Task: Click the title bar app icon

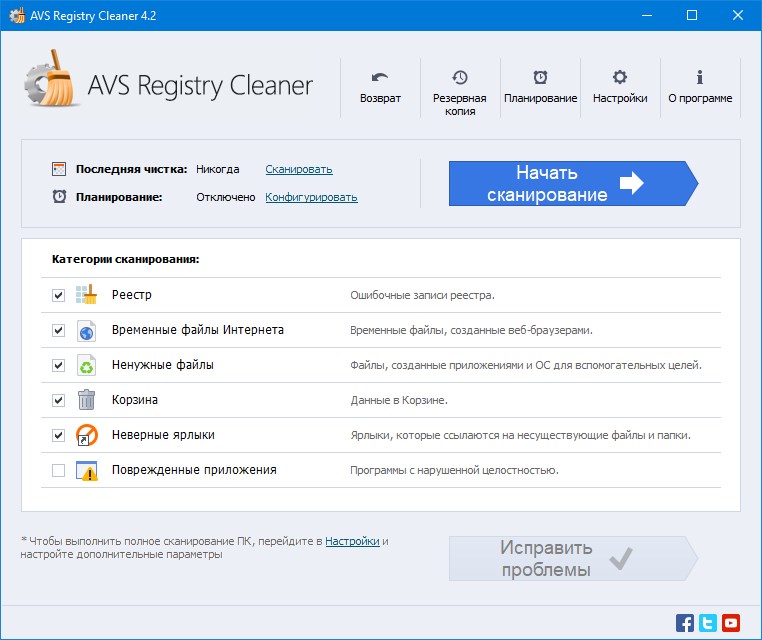Action: pos(17,16)
